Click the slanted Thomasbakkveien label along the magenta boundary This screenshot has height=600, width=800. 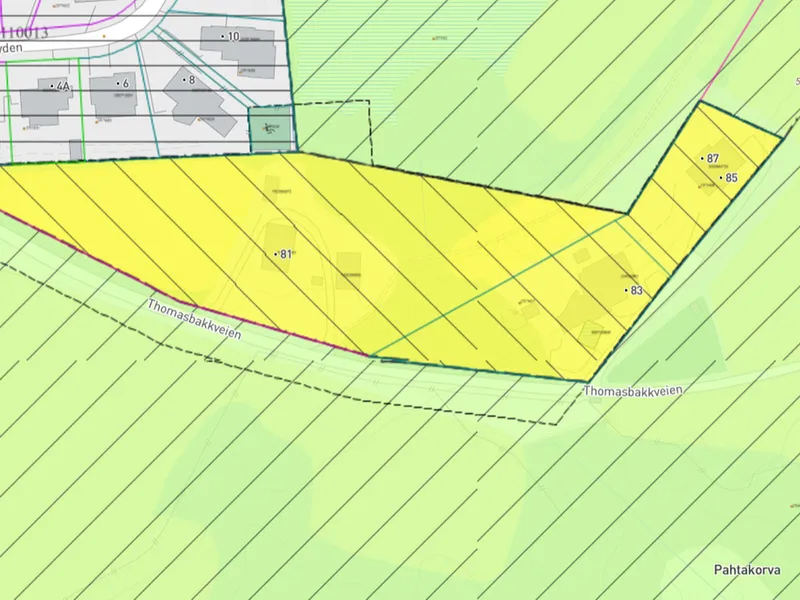pos(194,319)
